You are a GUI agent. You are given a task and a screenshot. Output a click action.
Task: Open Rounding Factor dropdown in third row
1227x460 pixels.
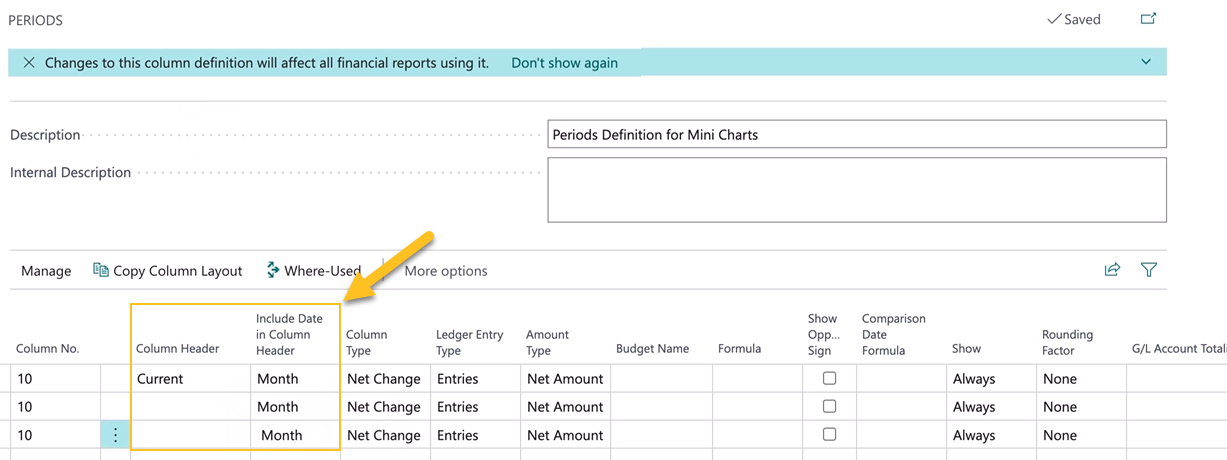pos(1060,435)
